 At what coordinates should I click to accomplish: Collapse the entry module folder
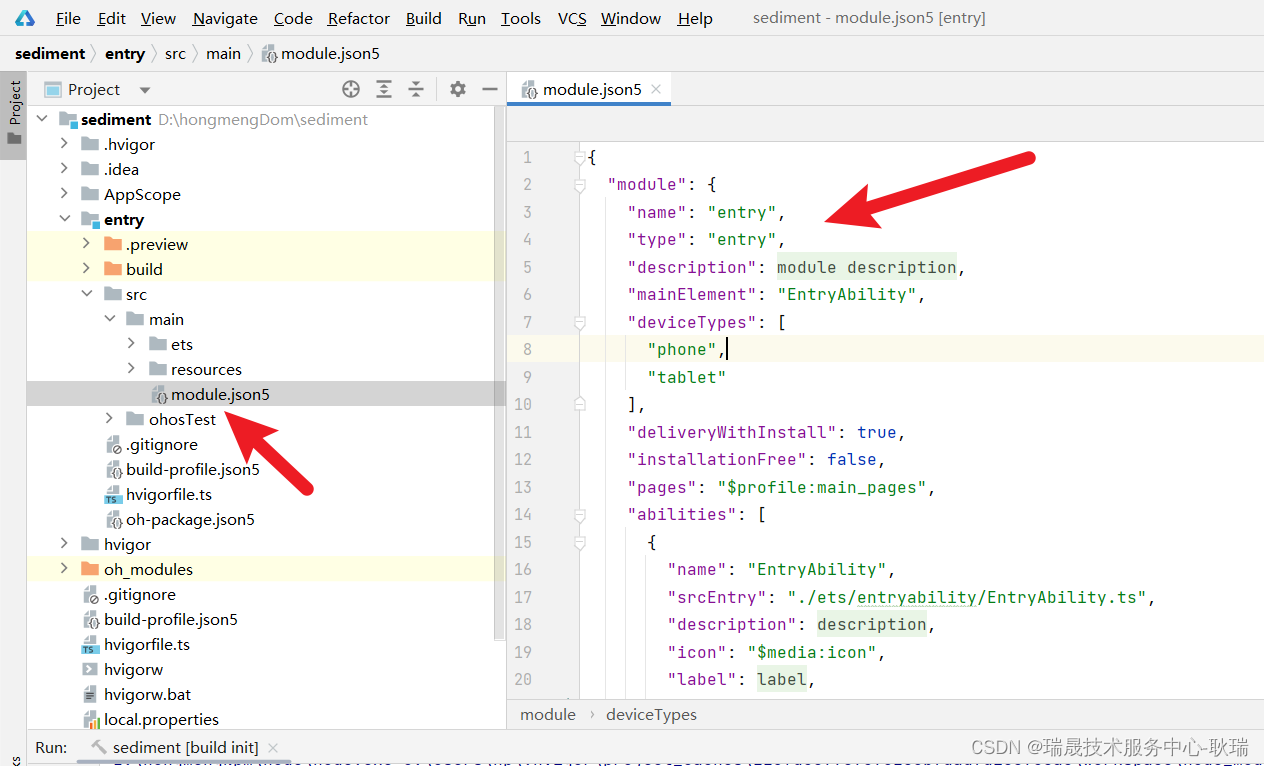click(65, 219)
